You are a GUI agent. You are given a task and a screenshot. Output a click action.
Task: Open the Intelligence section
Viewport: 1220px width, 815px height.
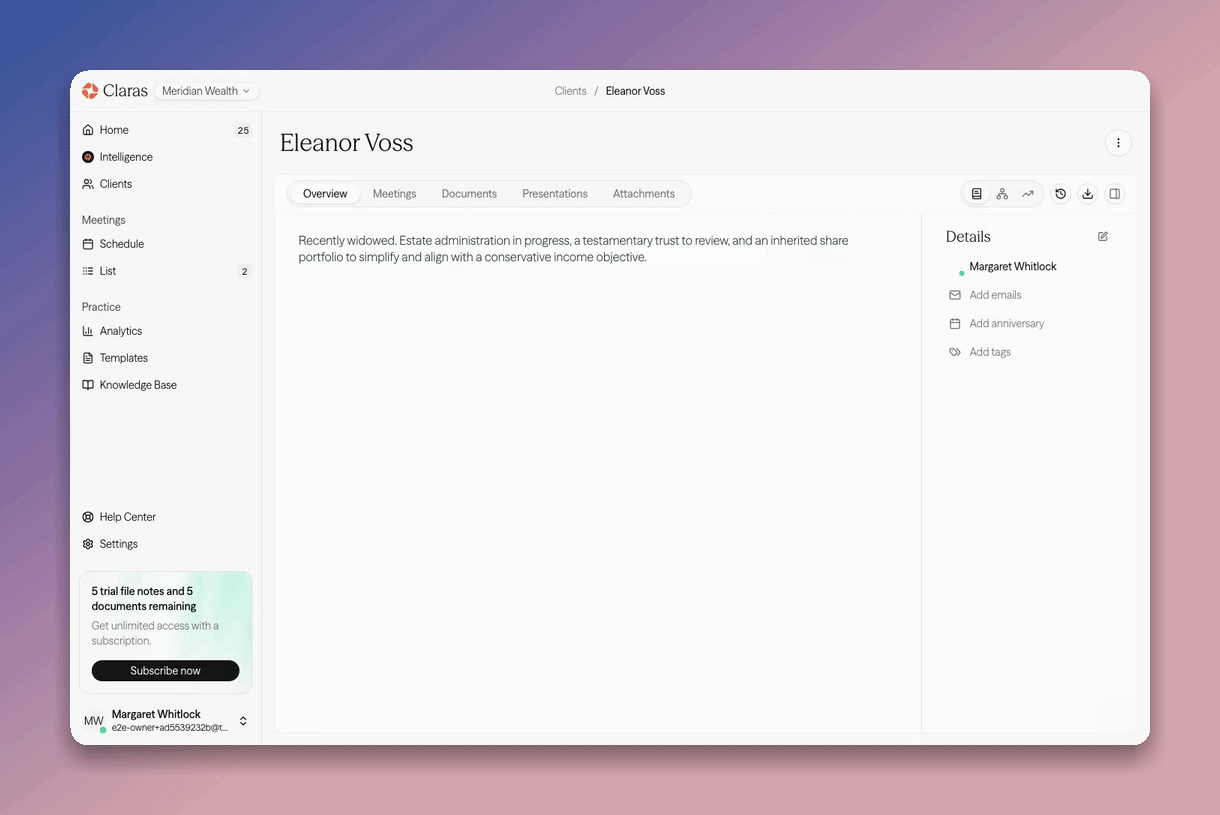(x=166, y=157)
